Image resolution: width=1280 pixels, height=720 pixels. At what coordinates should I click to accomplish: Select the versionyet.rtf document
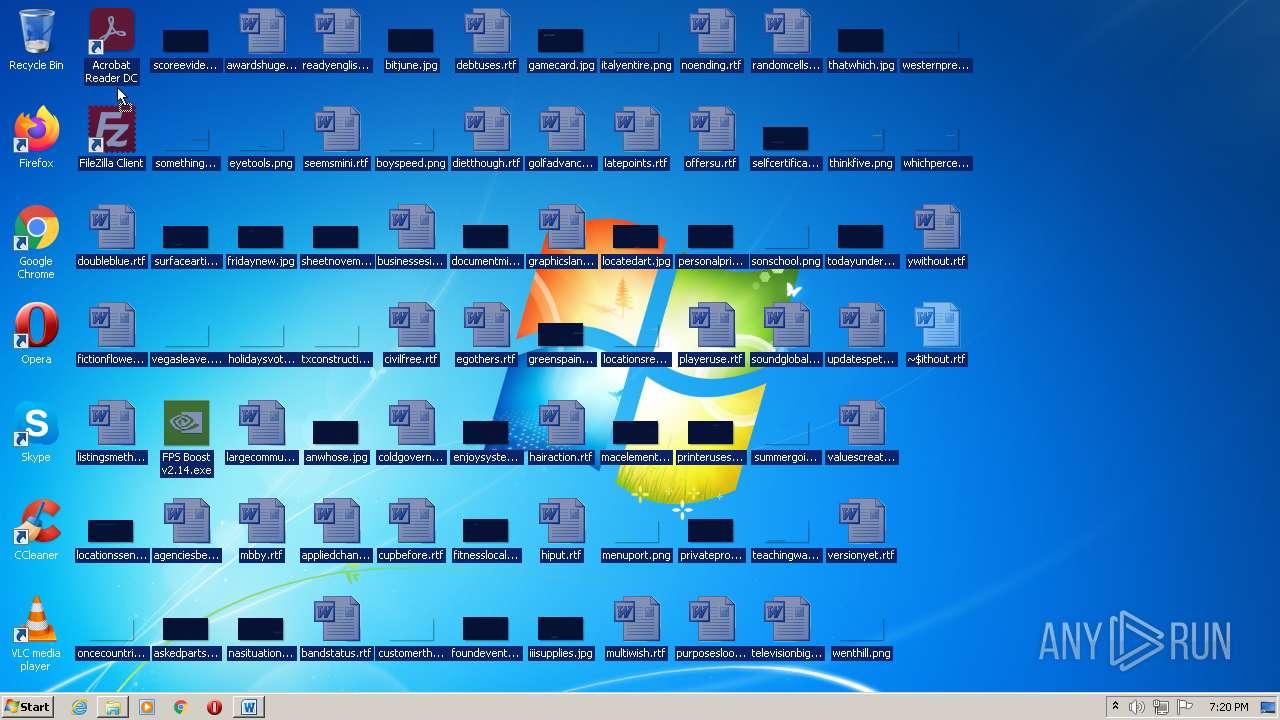861,530
